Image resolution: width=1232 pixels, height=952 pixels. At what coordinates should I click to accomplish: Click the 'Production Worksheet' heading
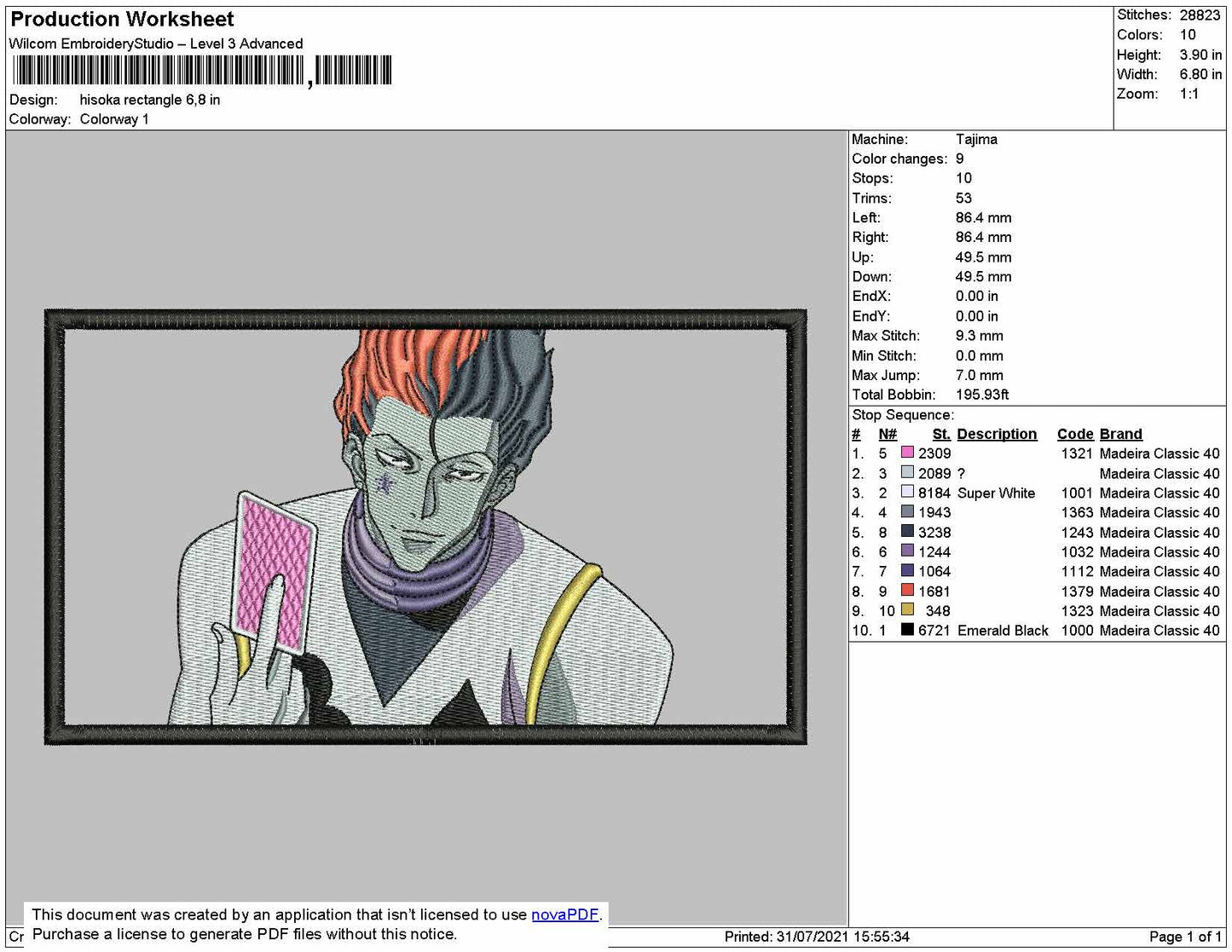tap(122, 19)
